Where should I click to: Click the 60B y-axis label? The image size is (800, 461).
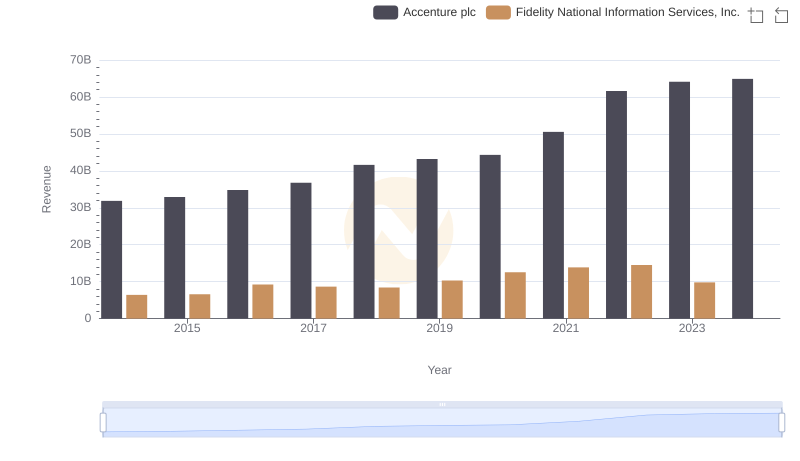click(81, 97)
